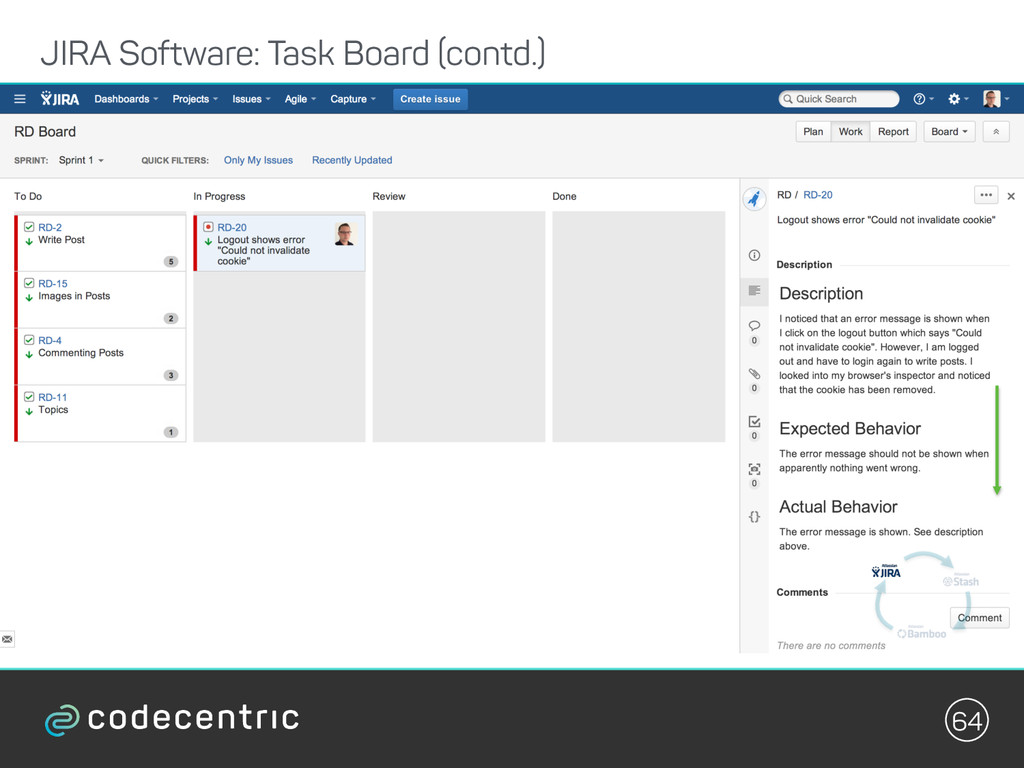Open the Agile dropdown menu
This screenshot has height=768, width=1024.
pos(300,99)
